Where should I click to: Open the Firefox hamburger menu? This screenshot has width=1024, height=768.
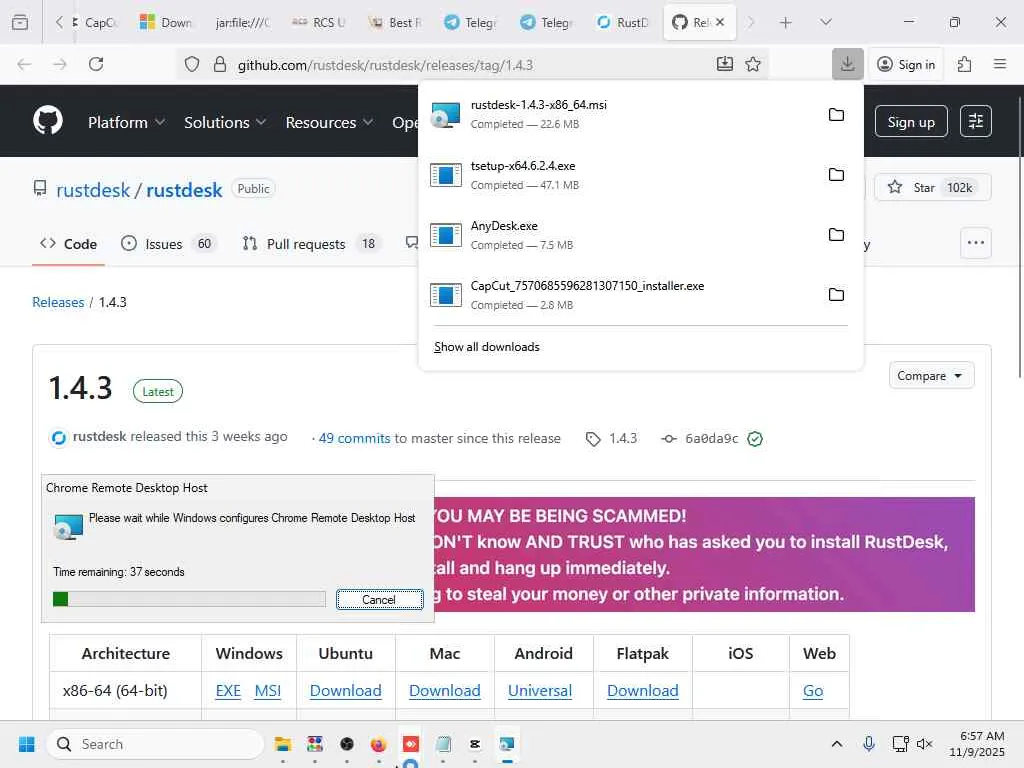pos(1000,64)
